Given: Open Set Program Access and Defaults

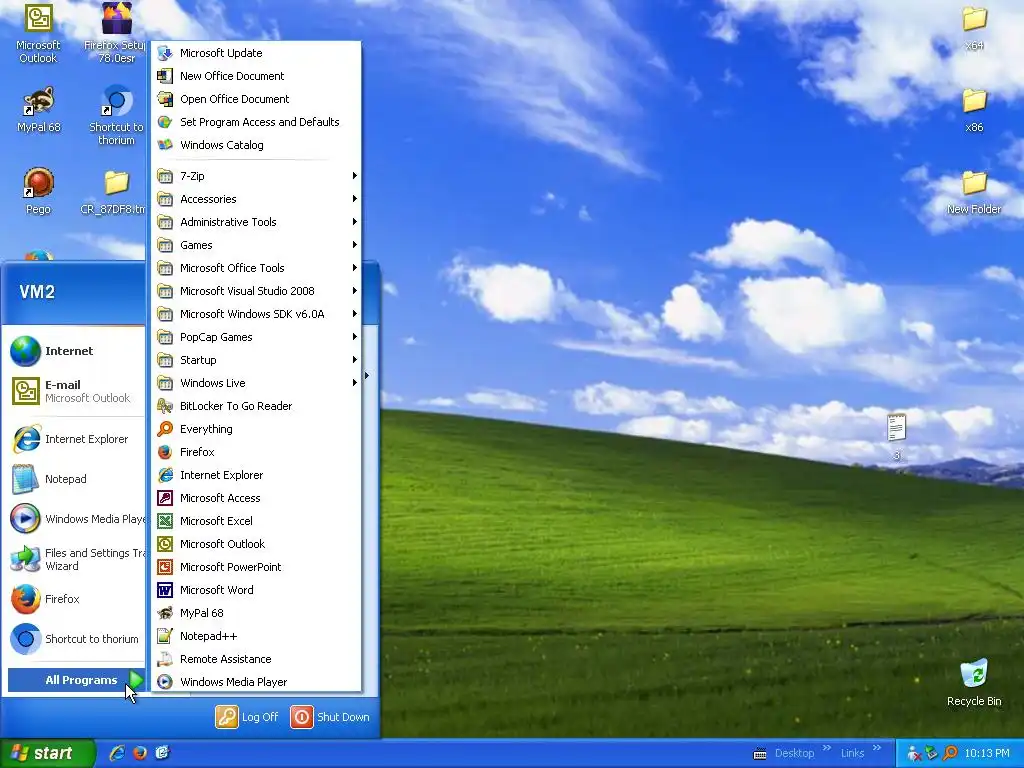Looking at the screenshot, I should click(x=256, y=122).
